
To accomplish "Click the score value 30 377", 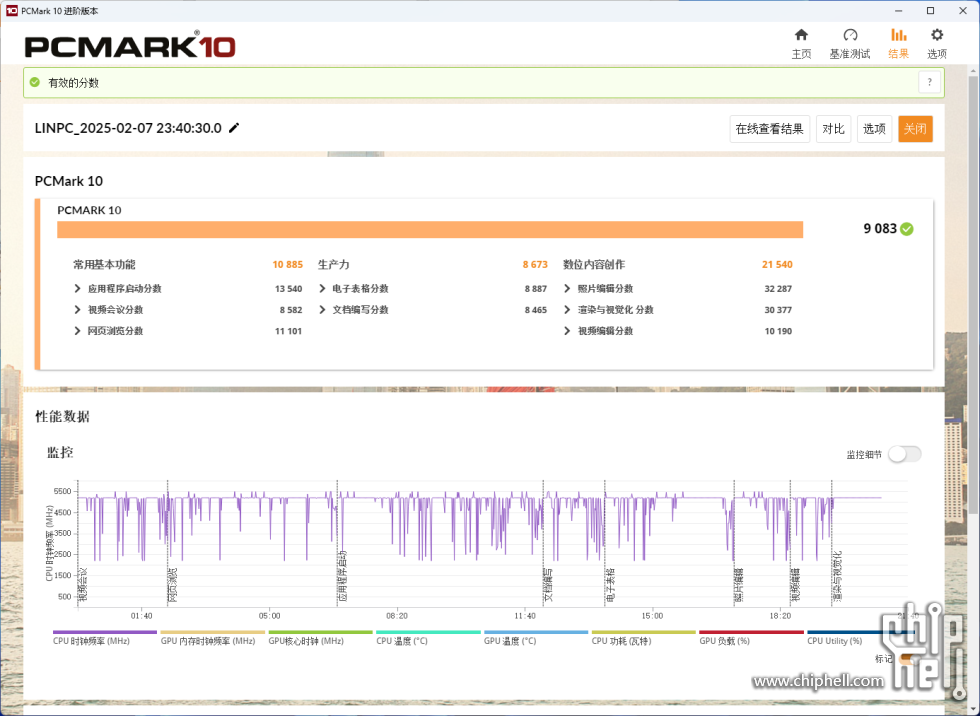I will coord(778,310).
